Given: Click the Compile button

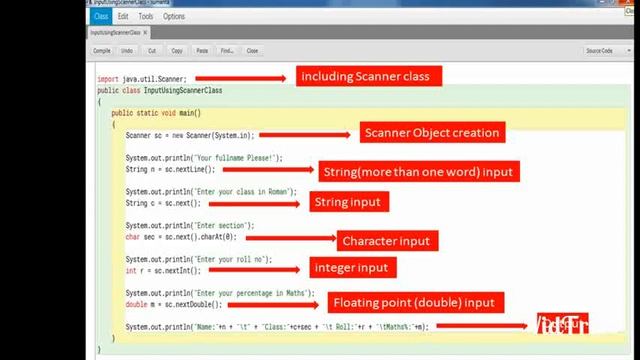Looking at the screenshot, I should 102,51.
